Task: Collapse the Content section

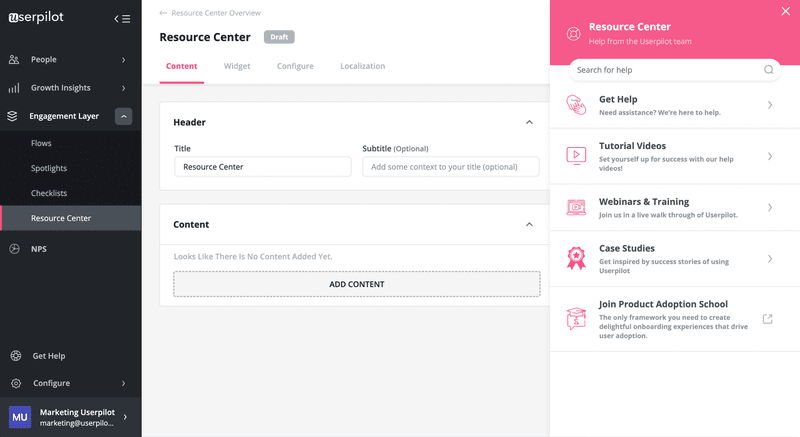Action: click(529, 224)
